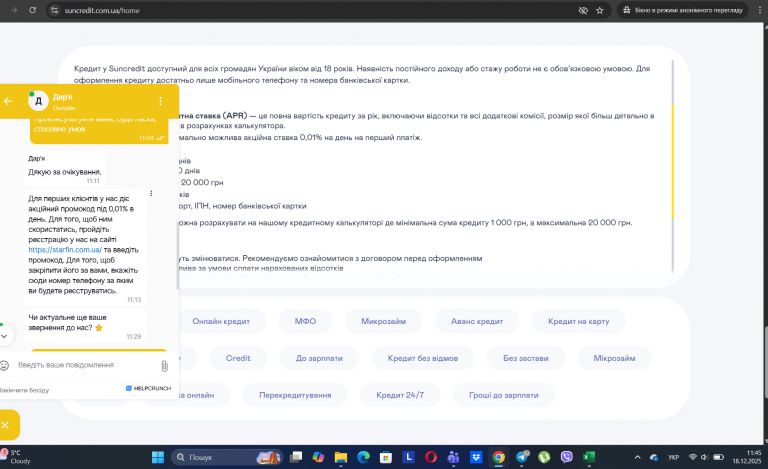Click the chat conversation scrollbar
768x469 pixels.
coord(177,257)
